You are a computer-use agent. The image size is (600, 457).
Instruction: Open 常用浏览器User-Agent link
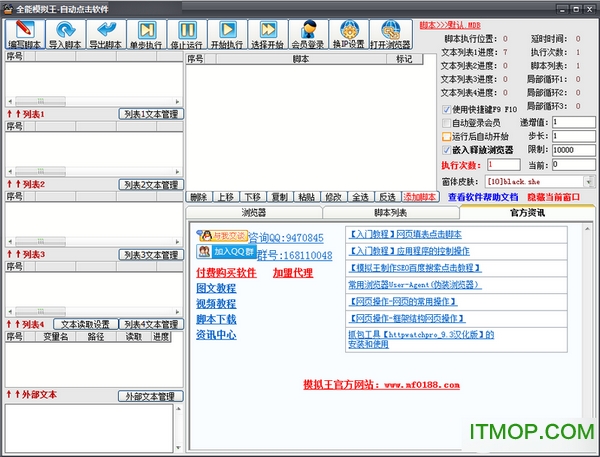pos(414,285)
